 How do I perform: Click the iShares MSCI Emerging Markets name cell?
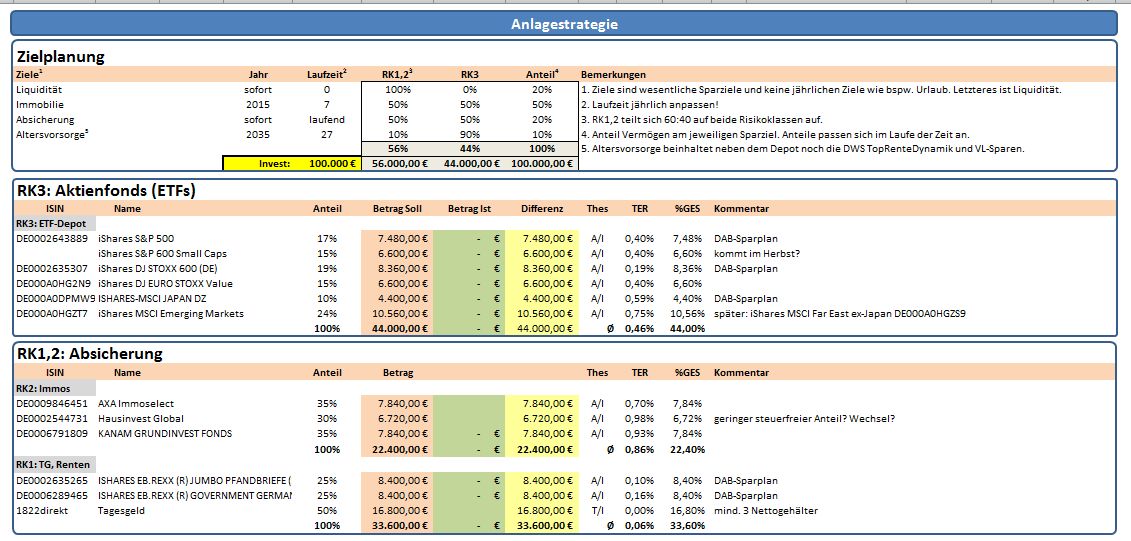click(170, 314)
